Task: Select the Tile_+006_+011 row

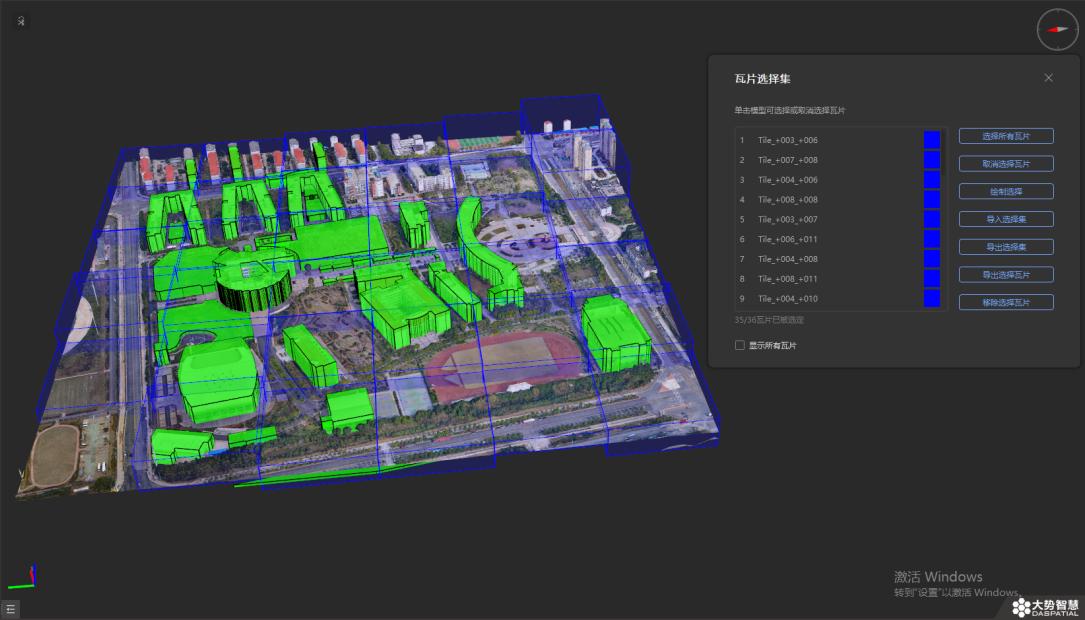Action: [839, 239]
